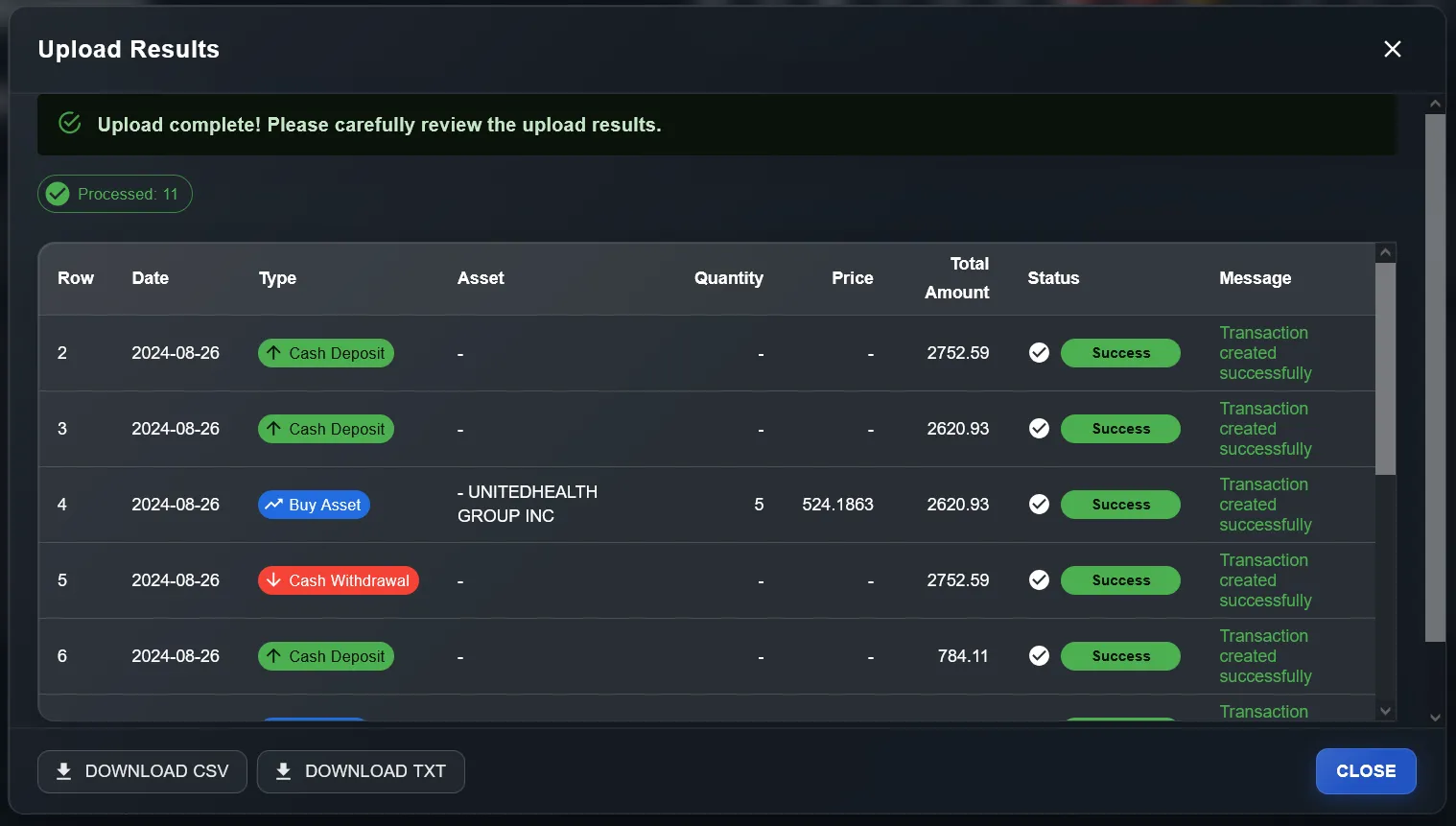Click the download icon on DOWNLOAD TXT button
This screenshot has height=826, width=1456.
tap(283, 770)
